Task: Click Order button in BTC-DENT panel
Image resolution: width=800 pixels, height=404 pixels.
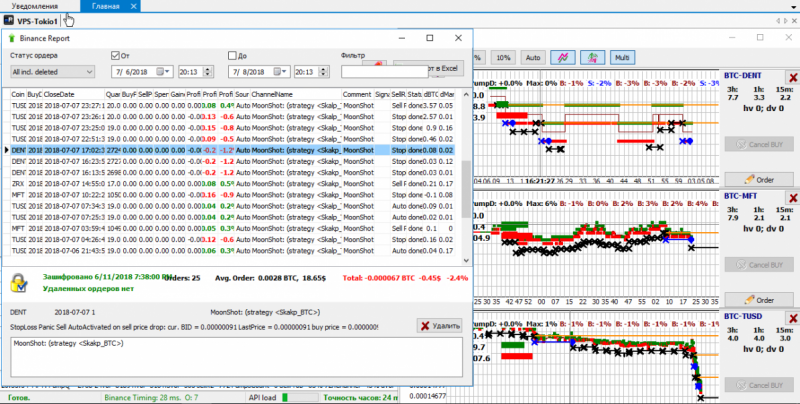Action: click(x=758, y=179)
